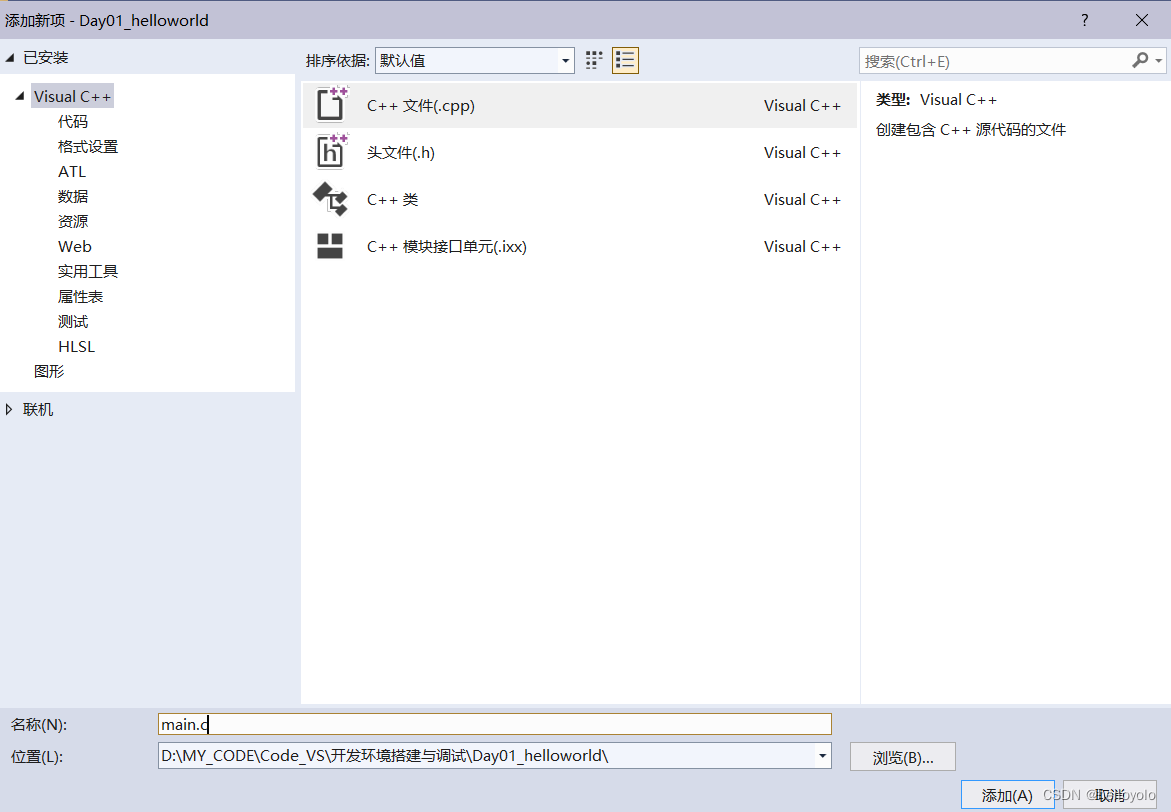Select the Visual C++ category

[72, 96]
